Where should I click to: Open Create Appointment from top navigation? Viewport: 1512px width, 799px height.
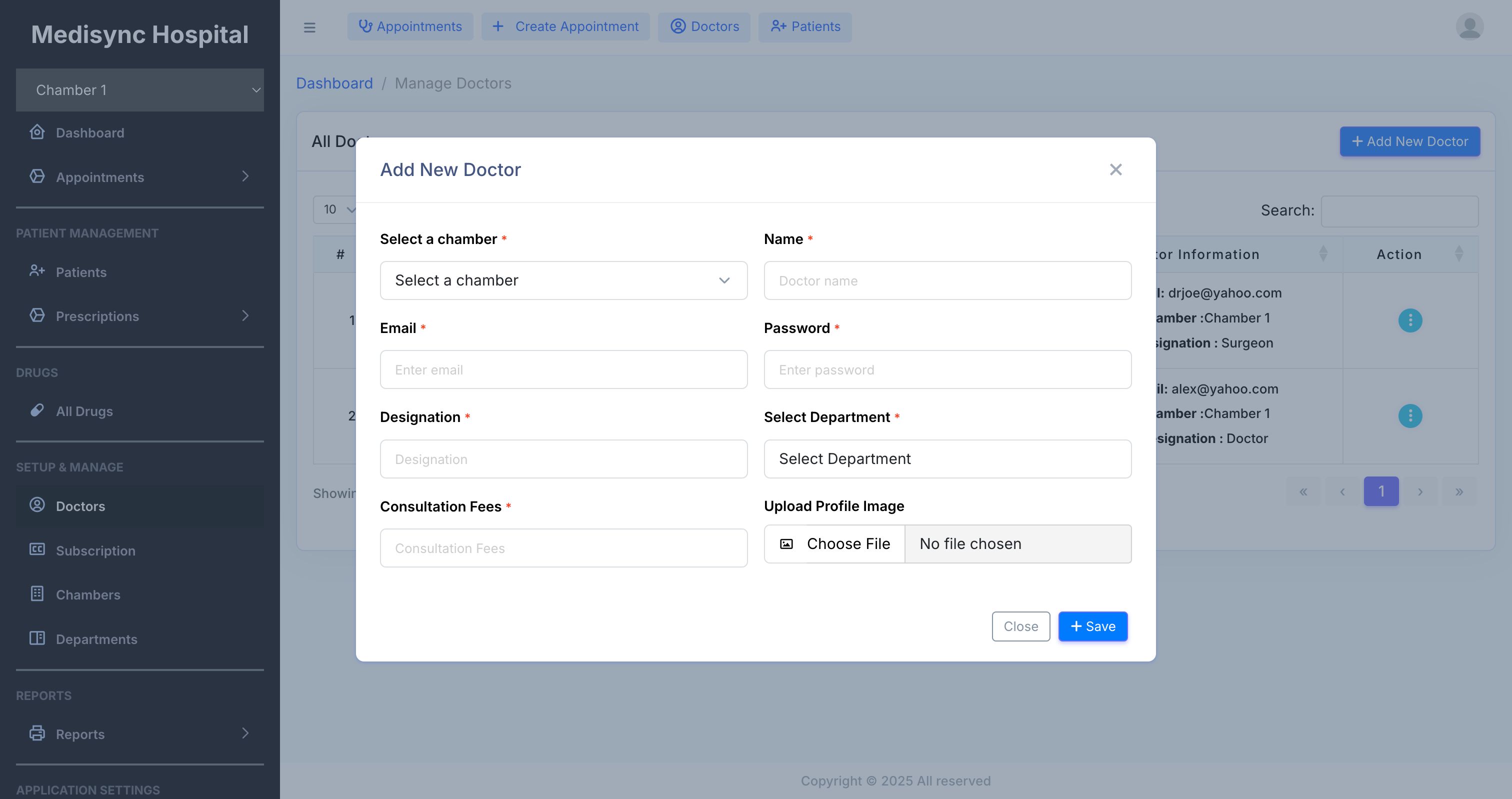click(565, 27)
